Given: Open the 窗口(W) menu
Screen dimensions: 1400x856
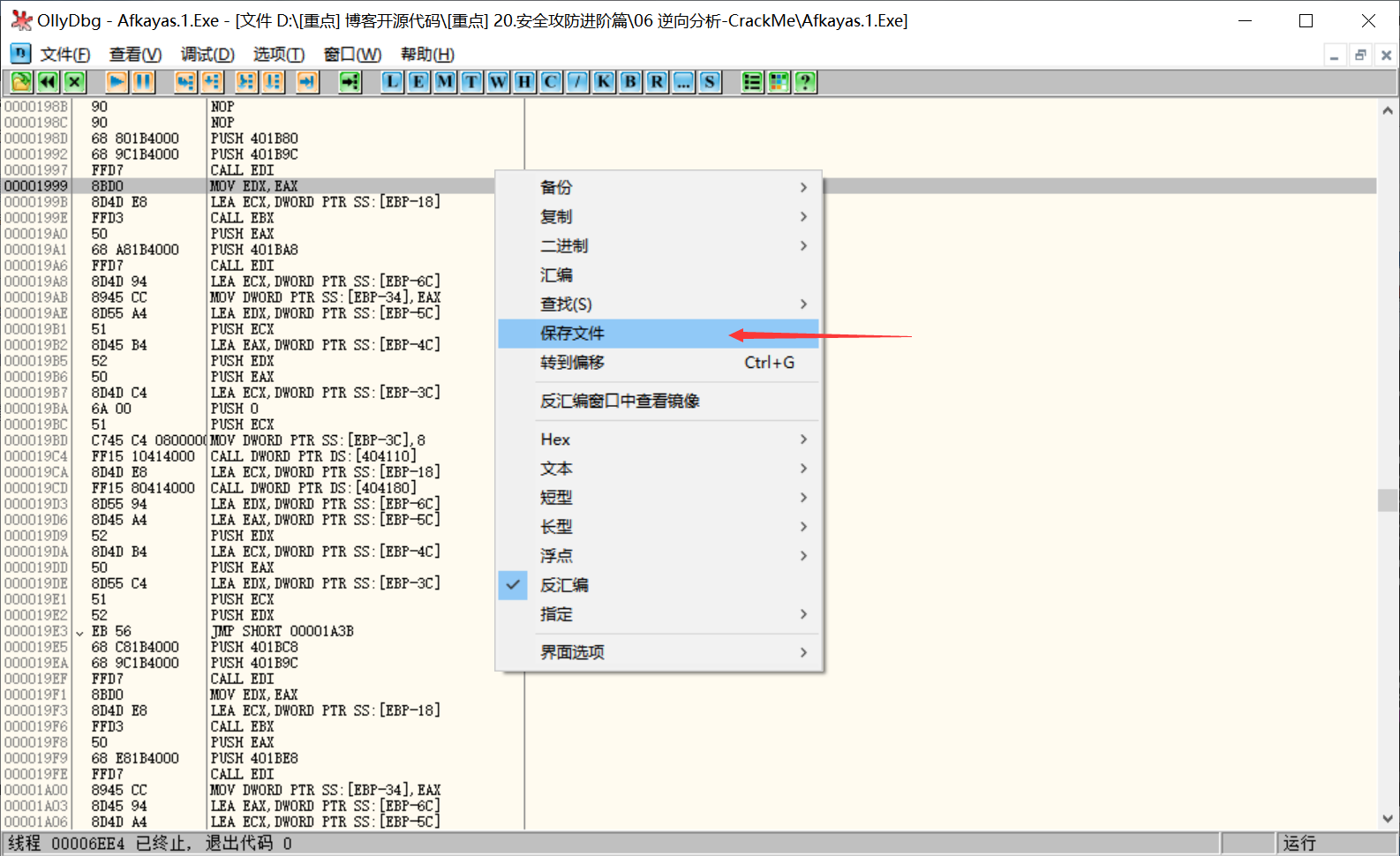Looking at the screenshot, I should 352,54.
